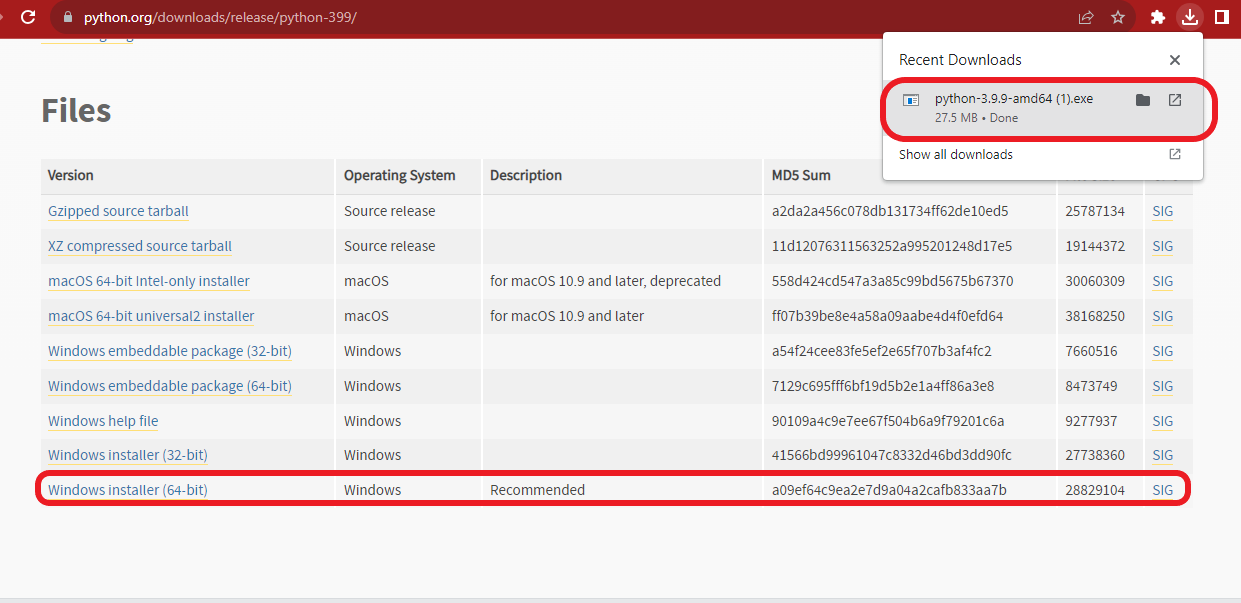Open SIG link for macOS universal2 installer
This screenshot has width=1241, height=603.
point(1162,316)
